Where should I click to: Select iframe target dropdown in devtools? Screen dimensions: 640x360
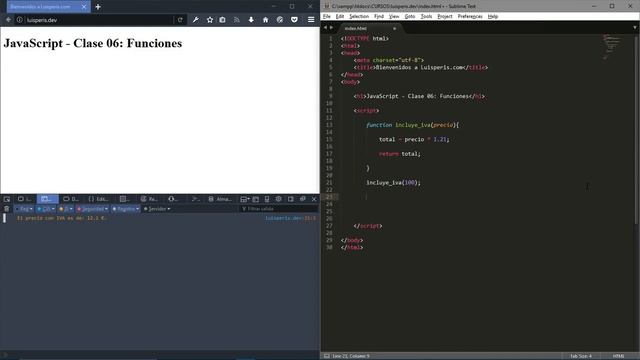click(244, 199)
